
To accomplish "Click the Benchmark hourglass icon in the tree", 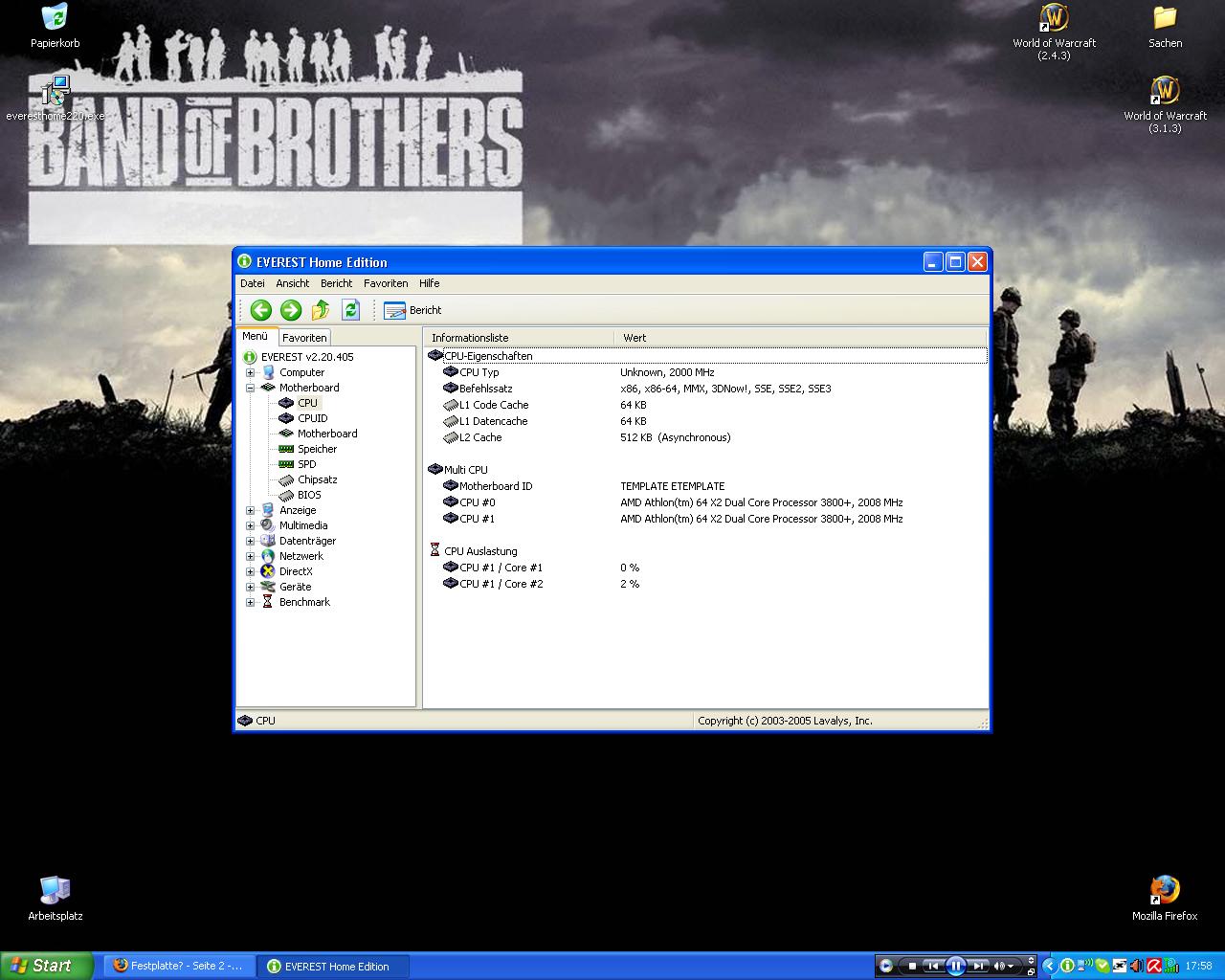I will [x=268, y=602].
